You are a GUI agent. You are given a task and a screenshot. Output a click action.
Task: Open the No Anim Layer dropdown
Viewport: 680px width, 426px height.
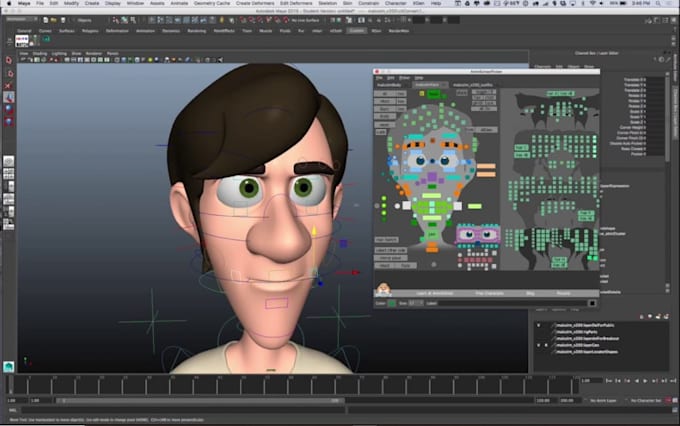tap(603, 400)
